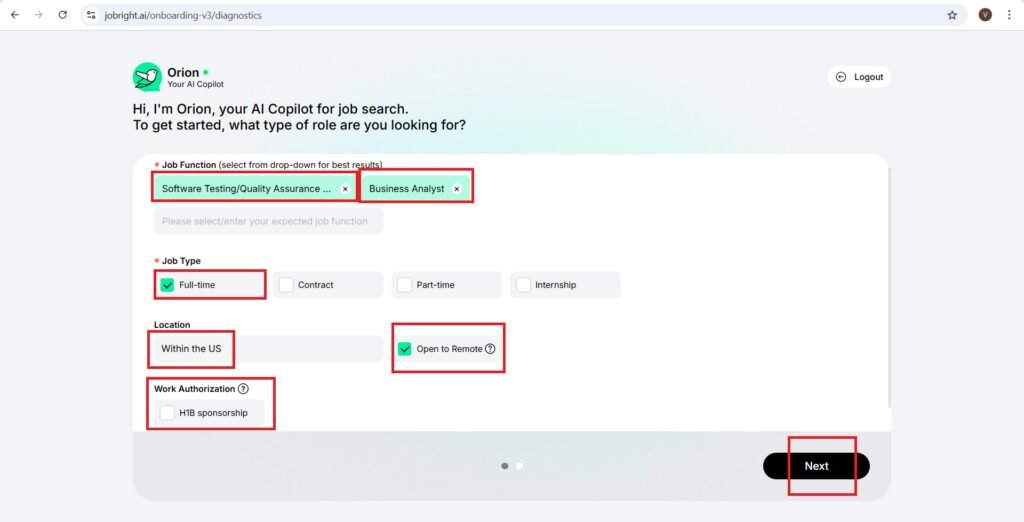Enable H1B sponsorship checkbox
Screen dimensions: 1024x522
[x=167, y=412]
